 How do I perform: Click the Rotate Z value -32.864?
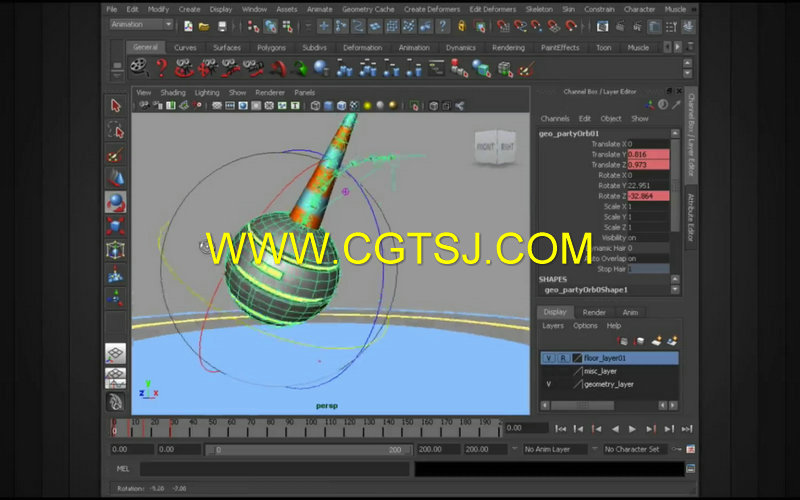(648, 196)
